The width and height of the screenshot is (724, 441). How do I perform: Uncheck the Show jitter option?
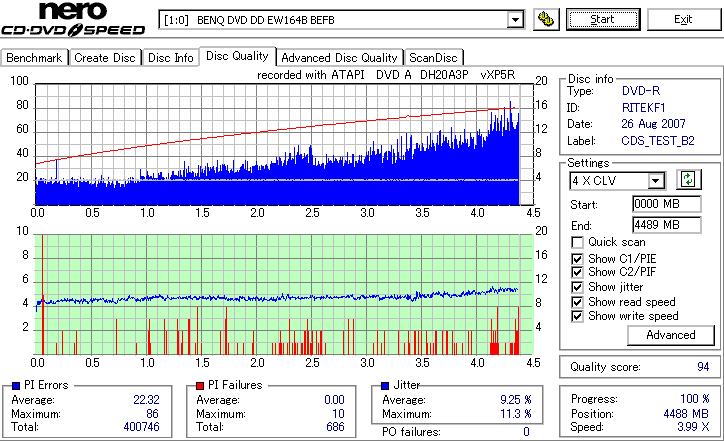click(x=577, y=287)
